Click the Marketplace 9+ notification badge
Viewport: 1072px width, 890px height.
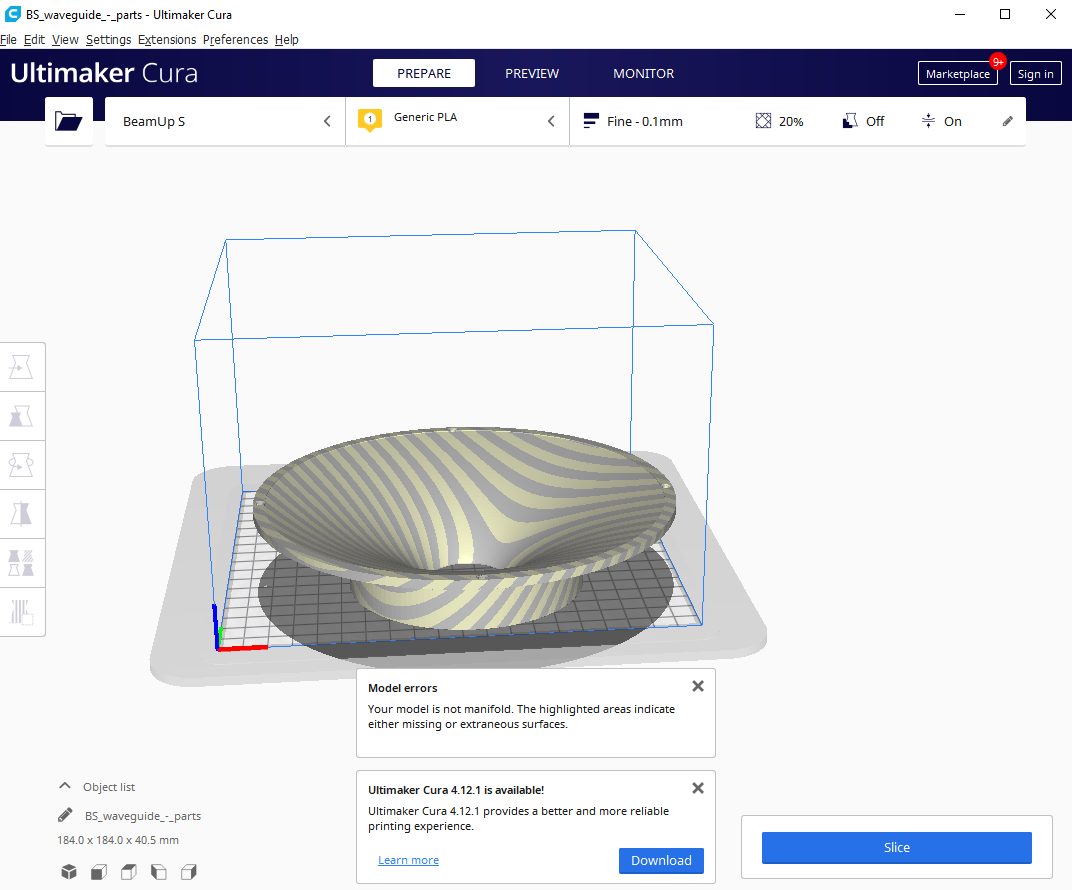point(997,62)
